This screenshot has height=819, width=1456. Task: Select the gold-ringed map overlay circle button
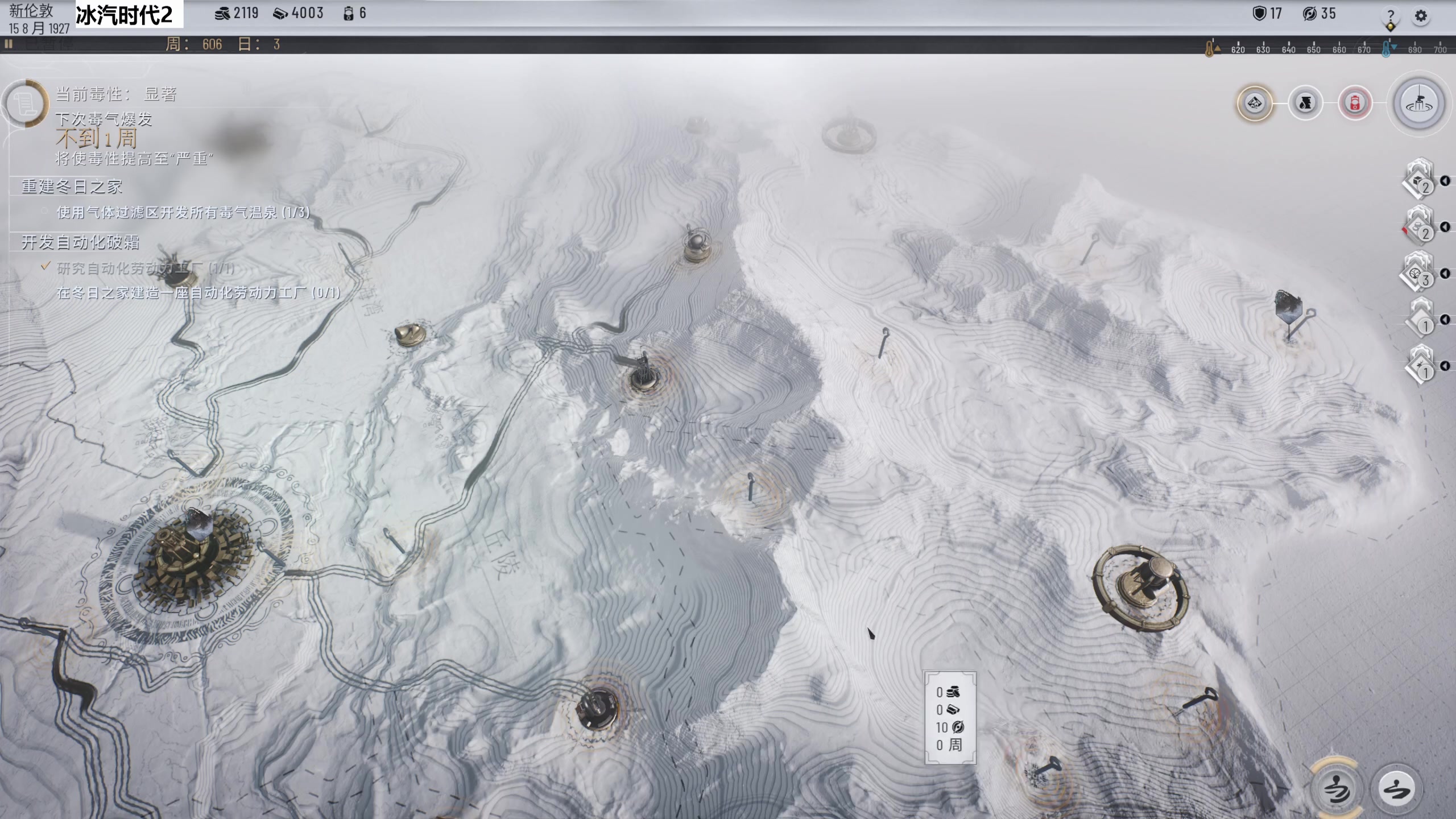pos(1255,103)
